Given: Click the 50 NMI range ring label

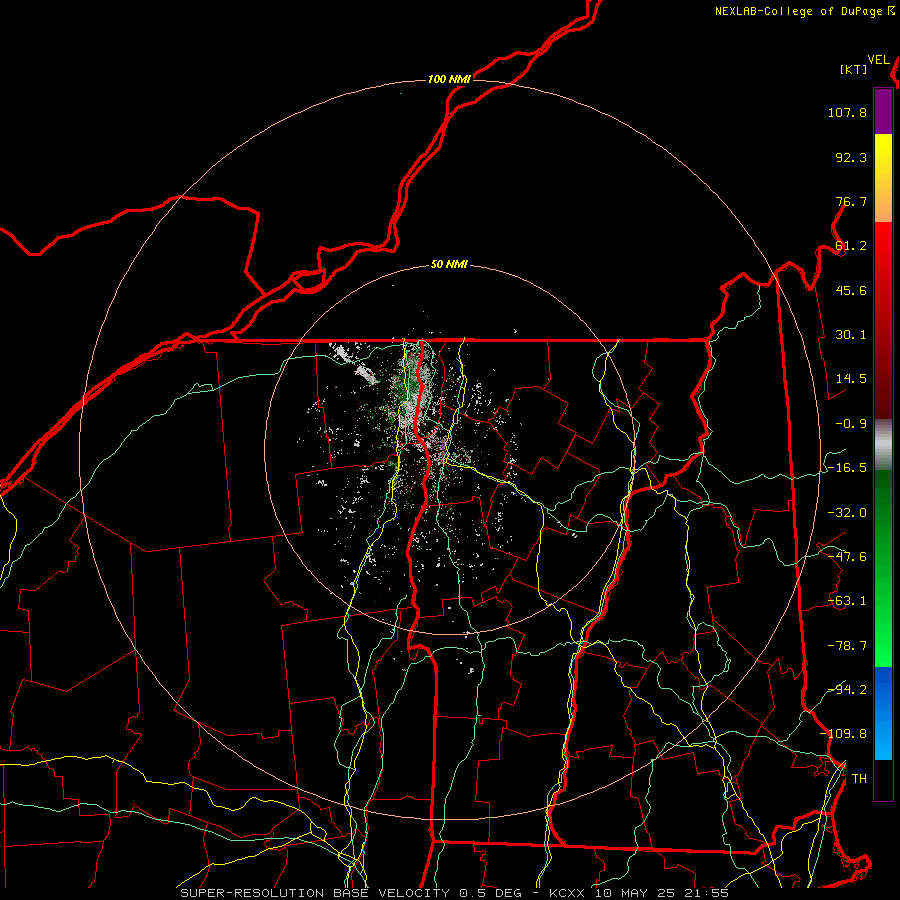Looking at the screenshot, I should (449, 265).
